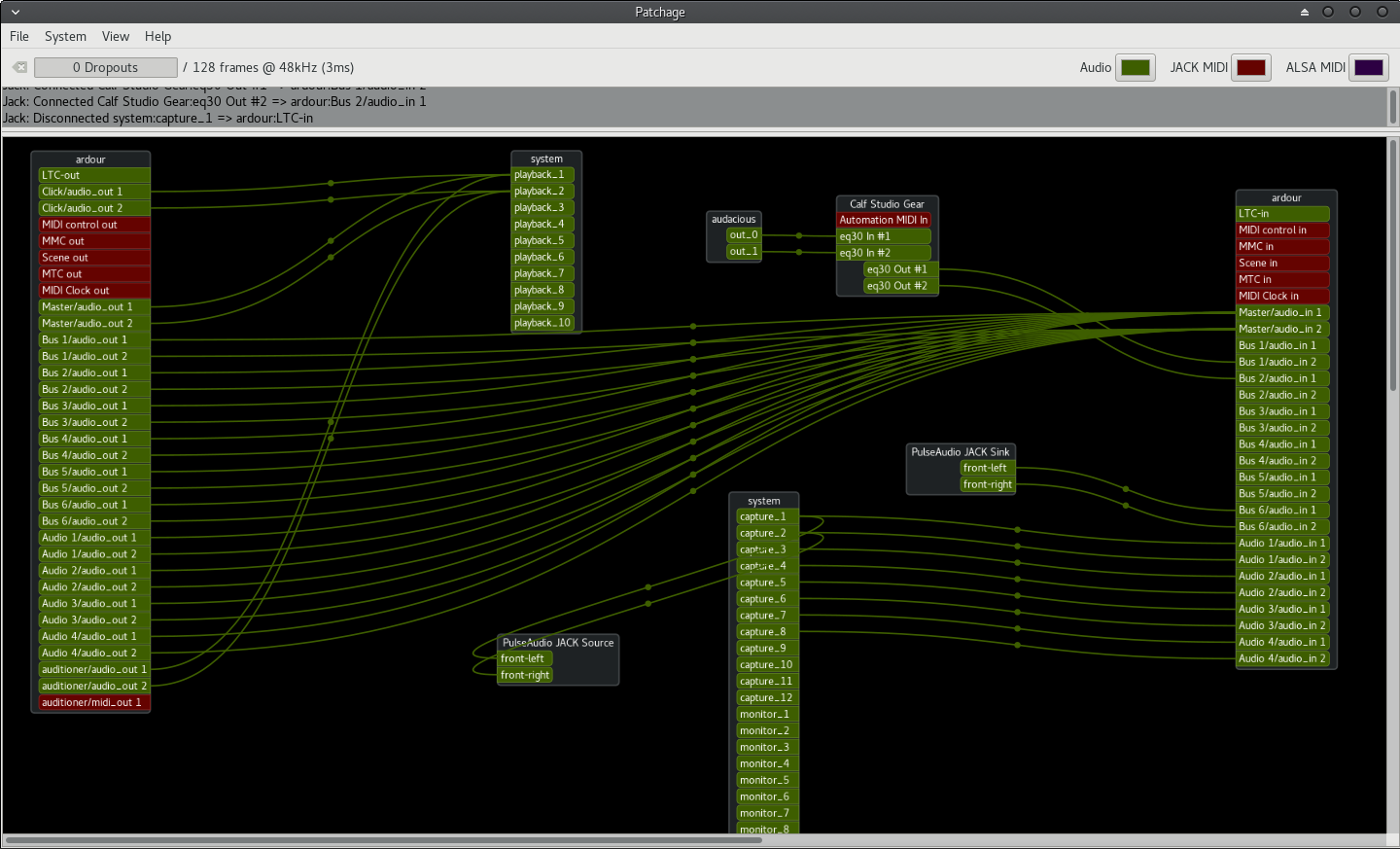The image size is (1400, 849).
Task: Click the playback_1 port
Action: [x=543, y=175]
